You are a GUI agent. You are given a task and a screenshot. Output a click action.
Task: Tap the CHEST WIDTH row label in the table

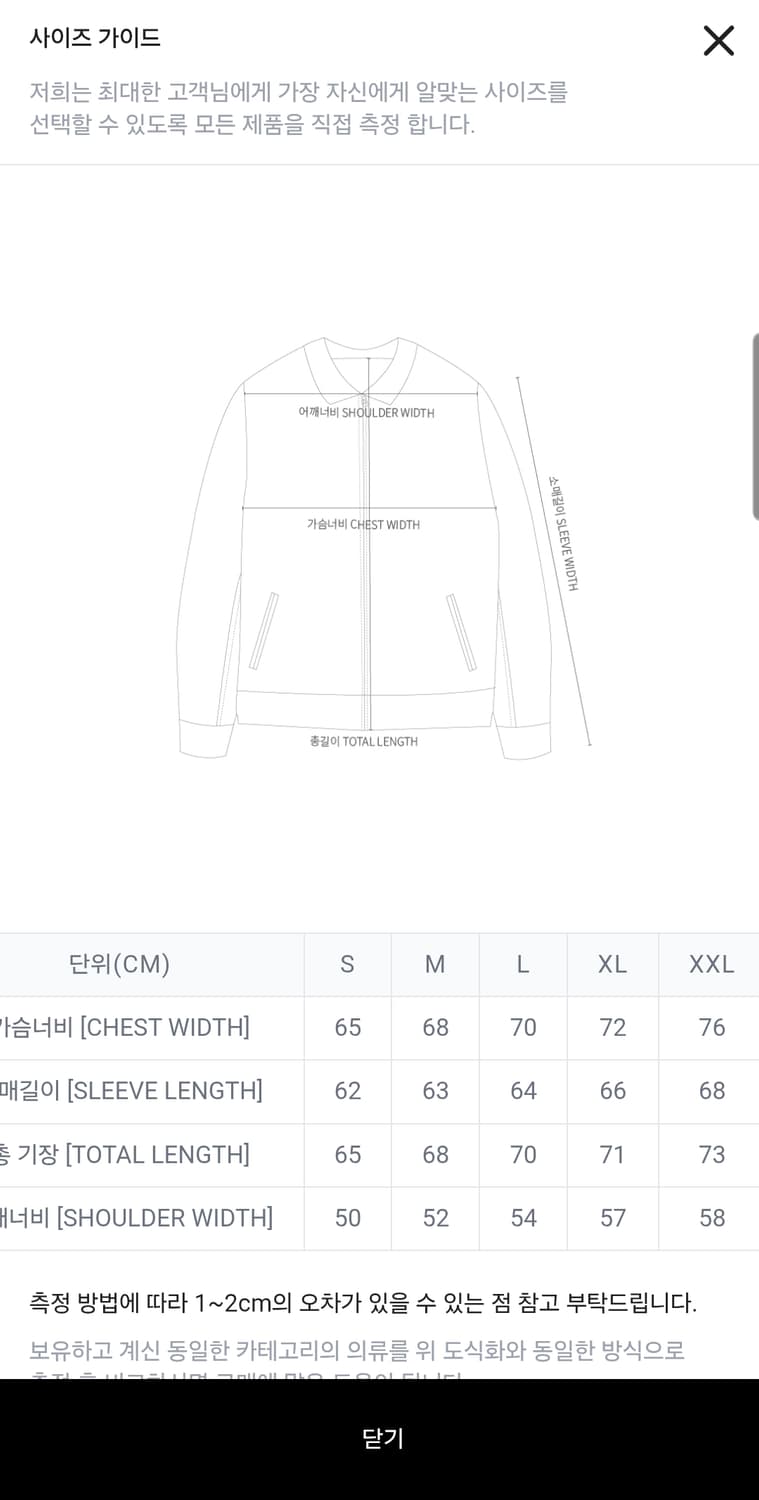(124, 1027)
